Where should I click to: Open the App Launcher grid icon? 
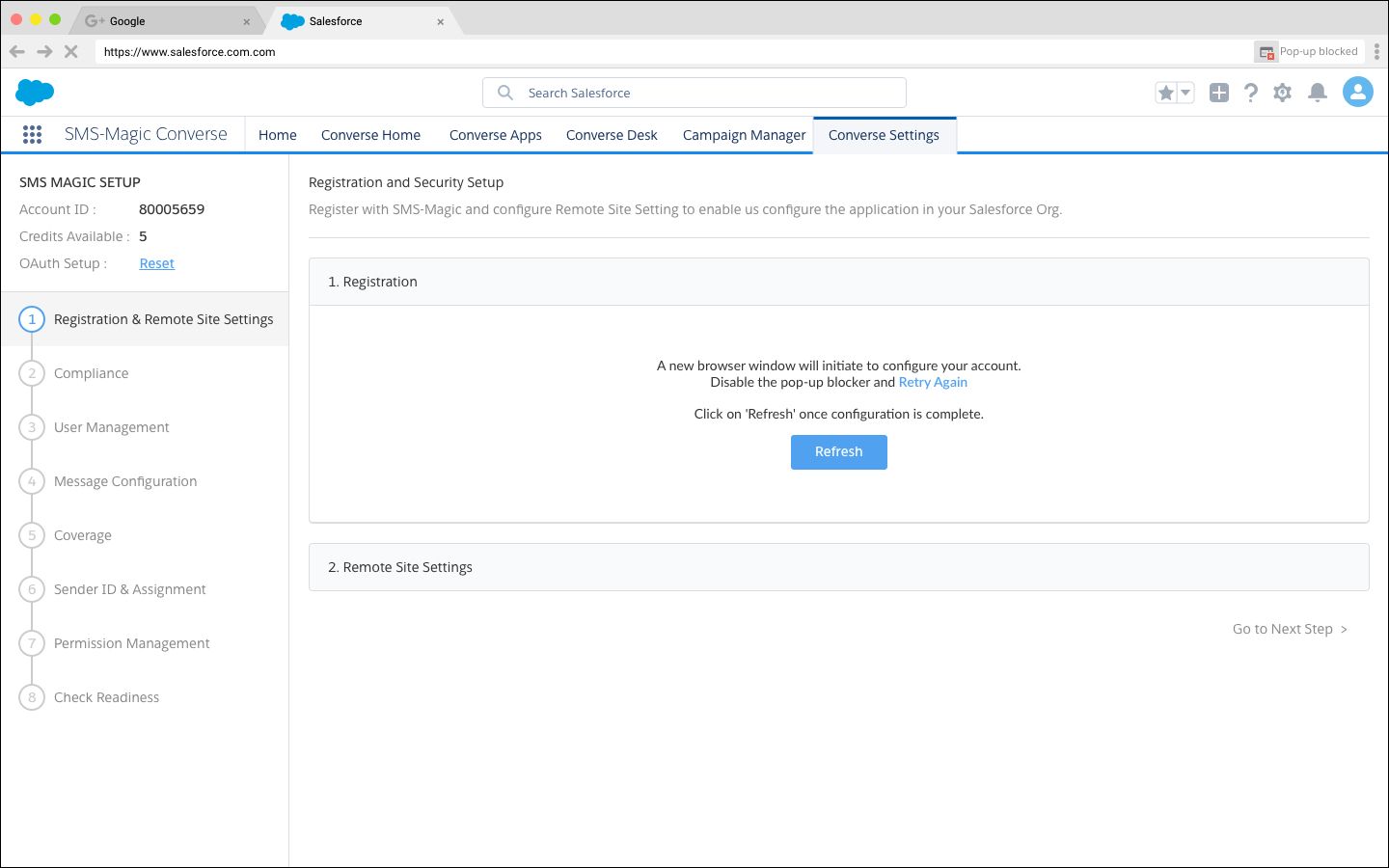[32, 135]
